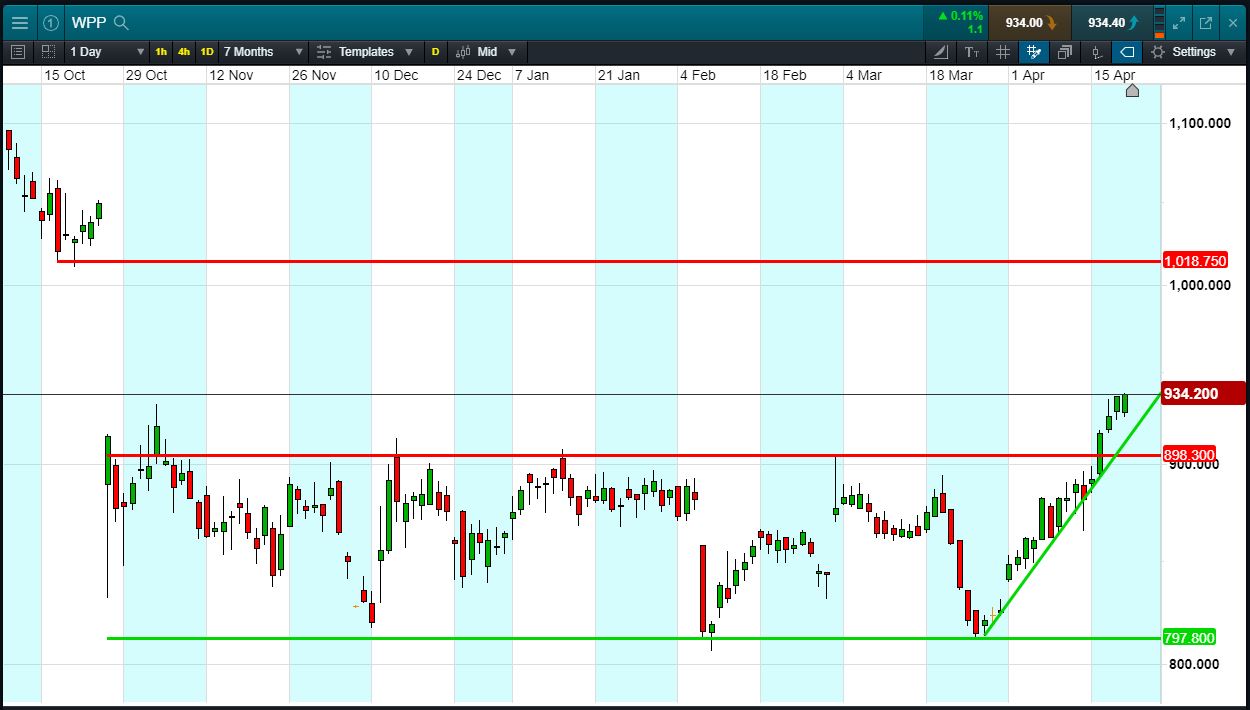Open the Templates dropdown
Screen dimensions: 1250x710
point(365,52)
